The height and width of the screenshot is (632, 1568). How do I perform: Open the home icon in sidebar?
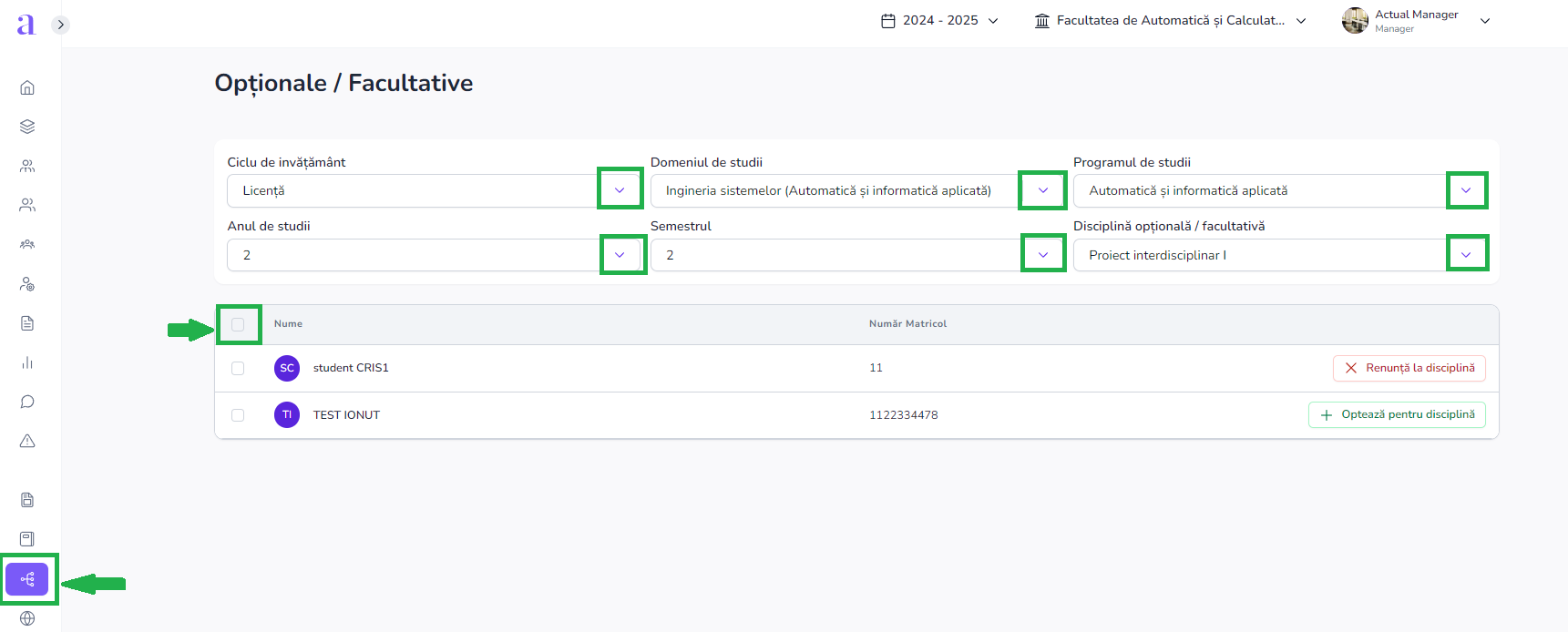coord(27,87)
